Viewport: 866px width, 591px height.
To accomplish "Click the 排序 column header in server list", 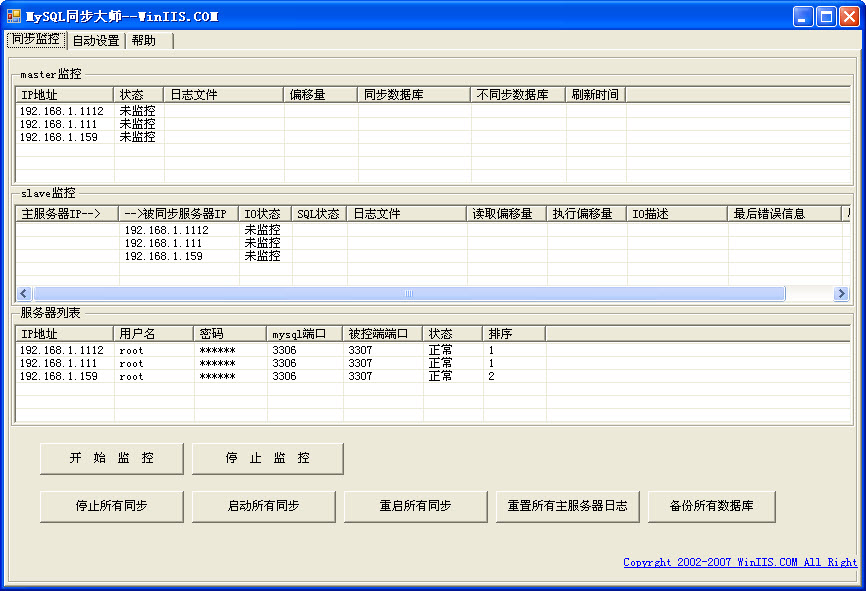I will [514, 334].
